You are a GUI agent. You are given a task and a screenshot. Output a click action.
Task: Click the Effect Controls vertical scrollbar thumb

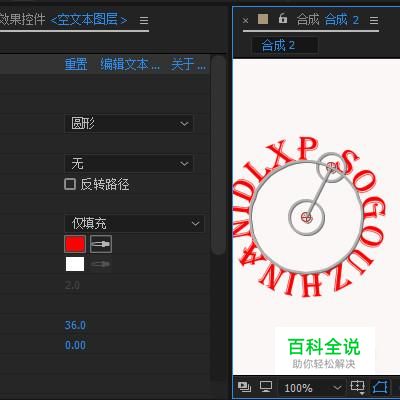218,155
